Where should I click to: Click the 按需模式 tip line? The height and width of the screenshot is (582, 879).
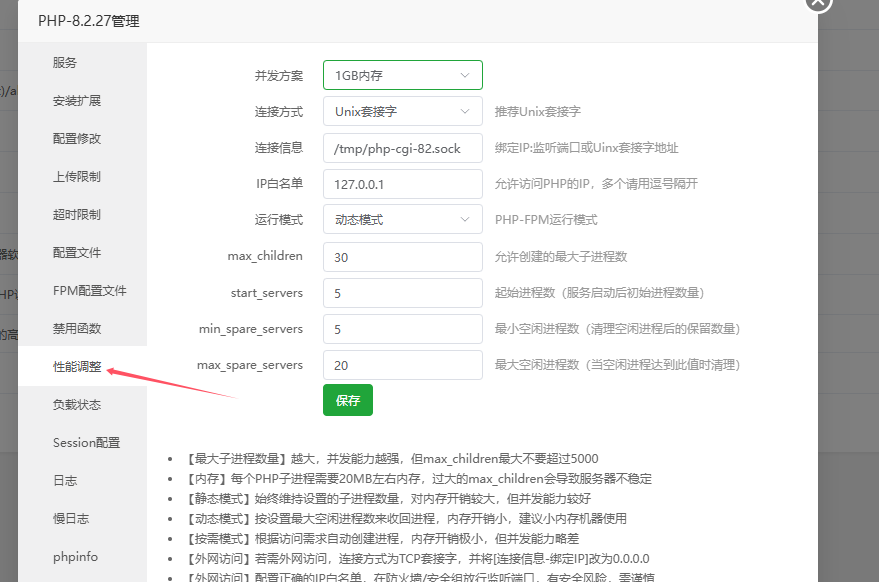pyautogui.click(x=382, y=539)
